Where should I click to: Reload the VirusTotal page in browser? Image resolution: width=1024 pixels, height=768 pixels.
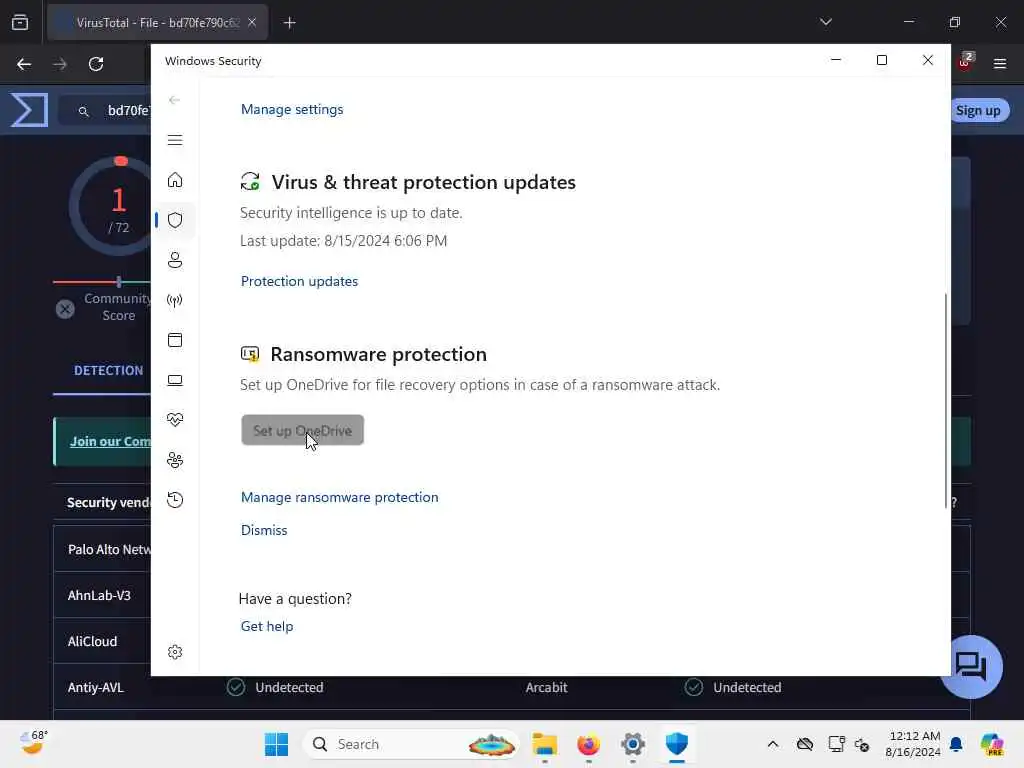pos(96,64)
